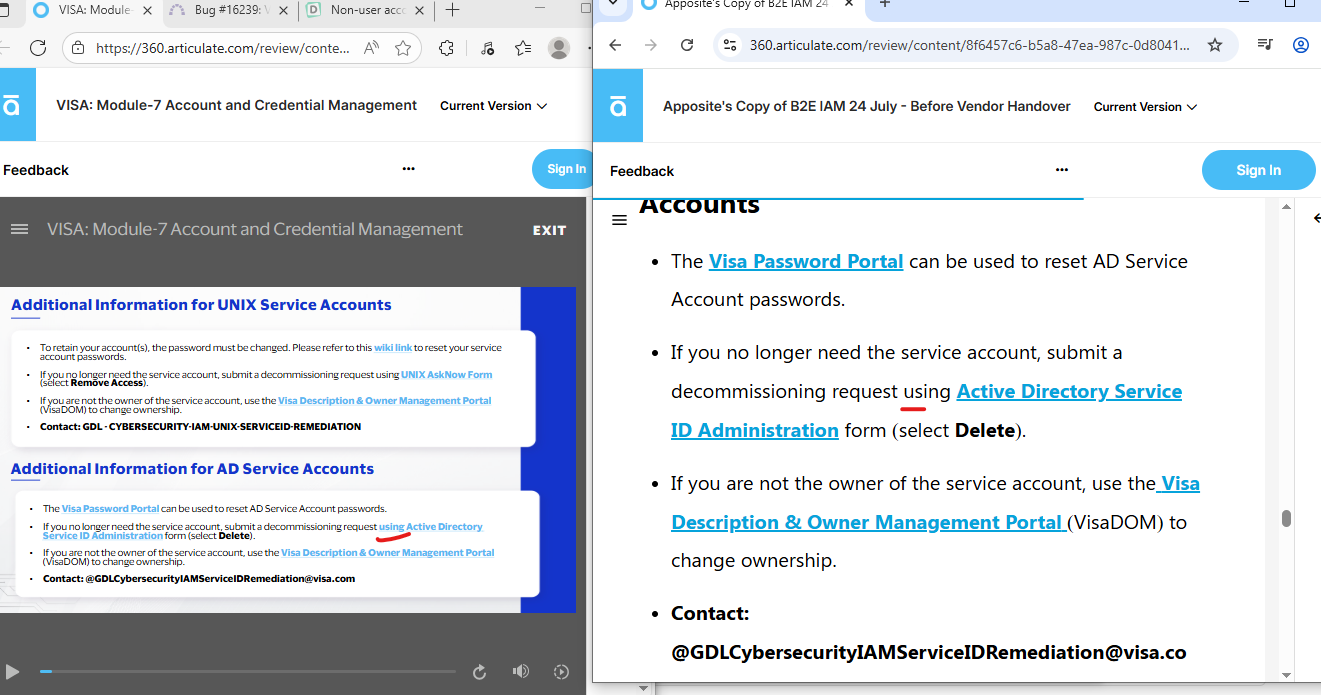The width and height of the screenshot is (1321, 695).
Task: Open Read Aloud in Edge address bar
Action: tap(371, 48)
